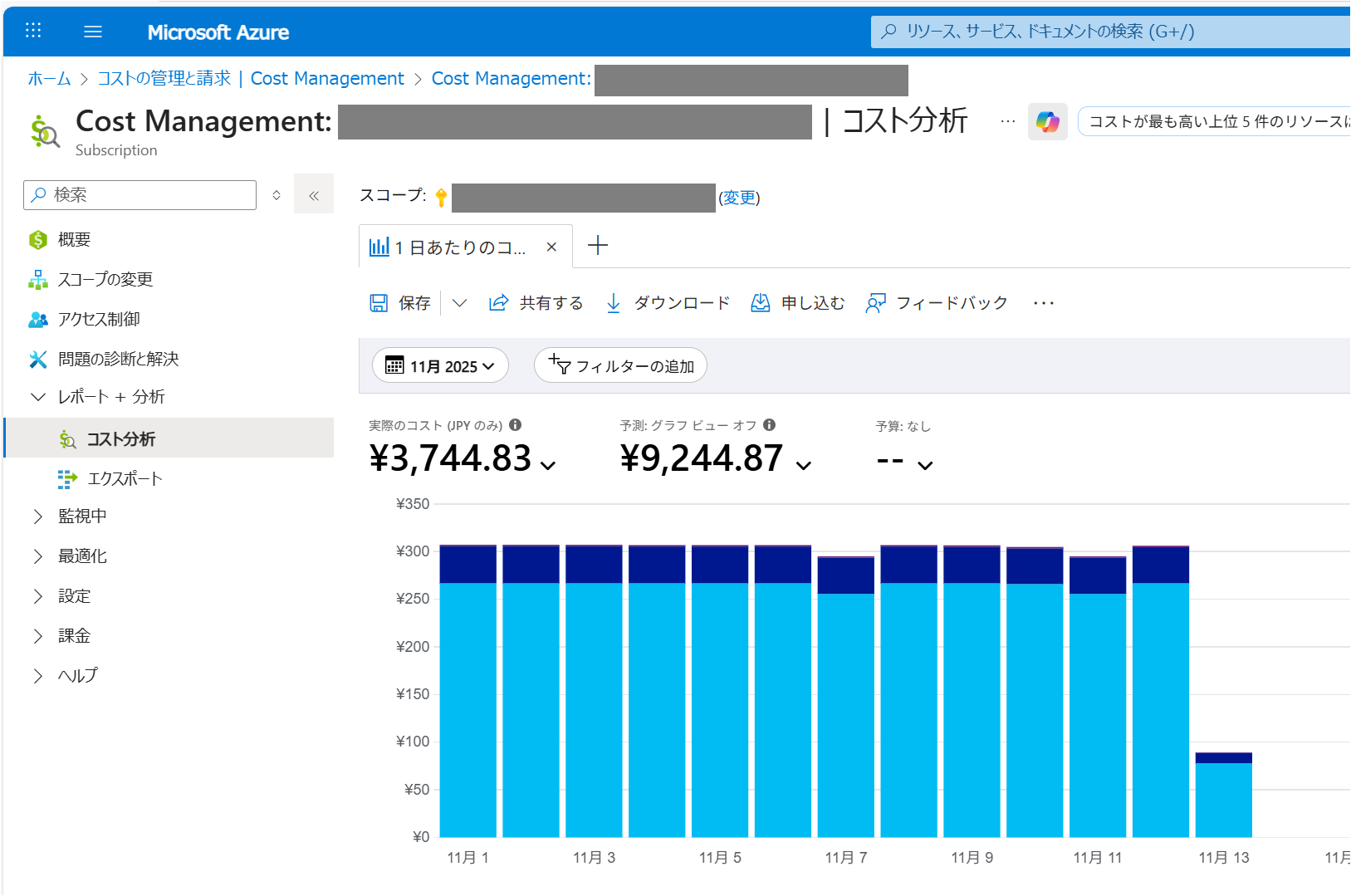Open the 11月 2025 date range dropdown
Viewport: 1351px width, 896px height.
(440, 366)
